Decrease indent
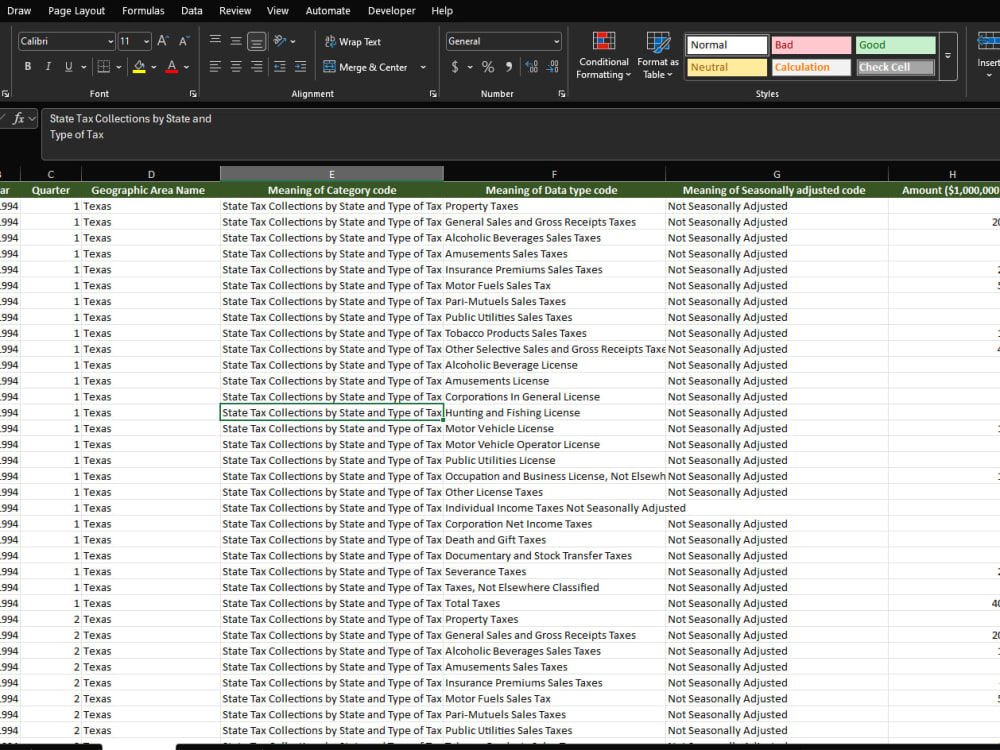Image resolution: width=1000 pixels, height=750 pixels. tap(280, 66)
